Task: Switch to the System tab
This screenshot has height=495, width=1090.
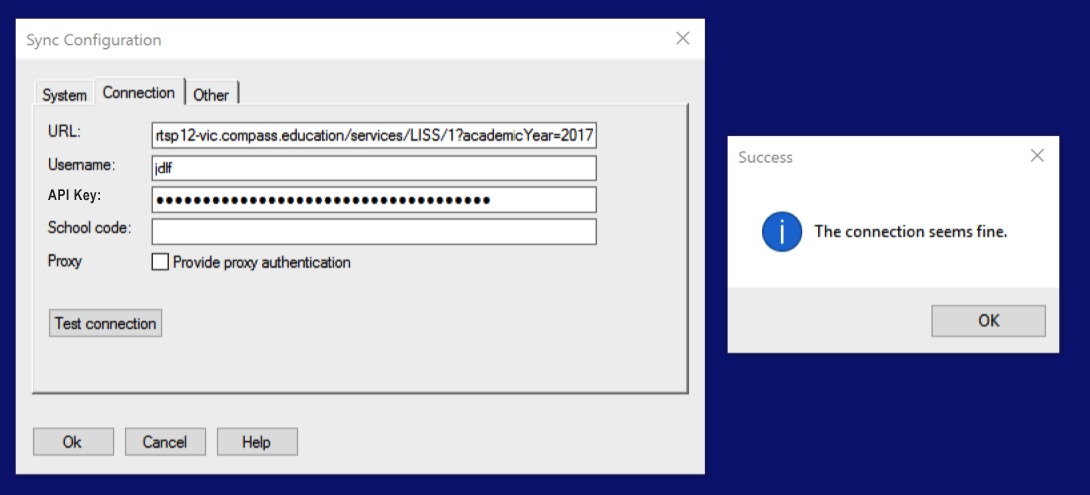Action: pos(64,95)
